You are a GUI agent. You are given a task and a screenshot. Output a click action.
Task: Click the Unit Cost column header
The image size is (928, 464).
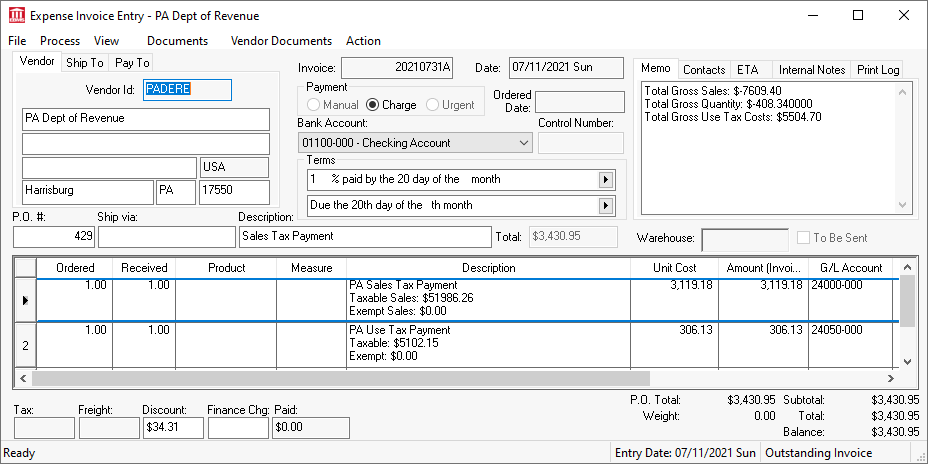[674, 268]
